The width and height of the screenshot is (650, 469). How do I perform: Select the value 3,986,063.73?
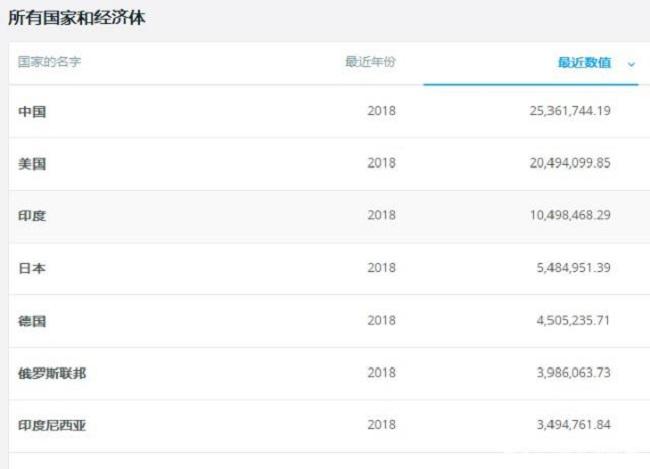[573, 372]
